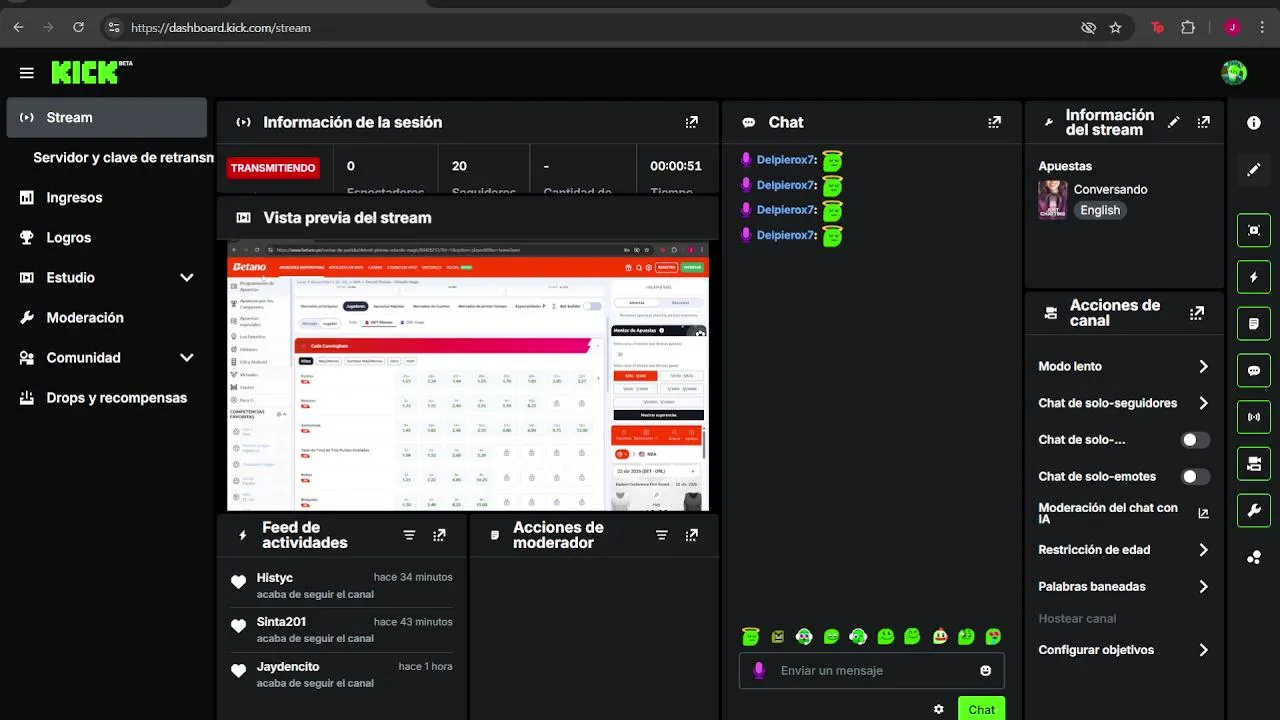
Task: Open Chat de solo-seguidores options
Action: pos(1124,403)
